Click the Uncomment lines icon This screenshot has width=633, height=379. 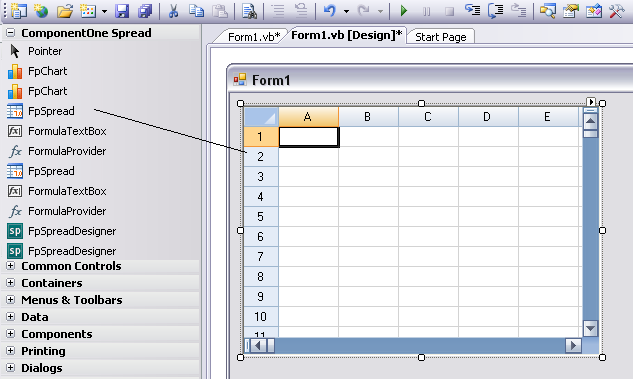pyautogui.click(x=301, y=11)
